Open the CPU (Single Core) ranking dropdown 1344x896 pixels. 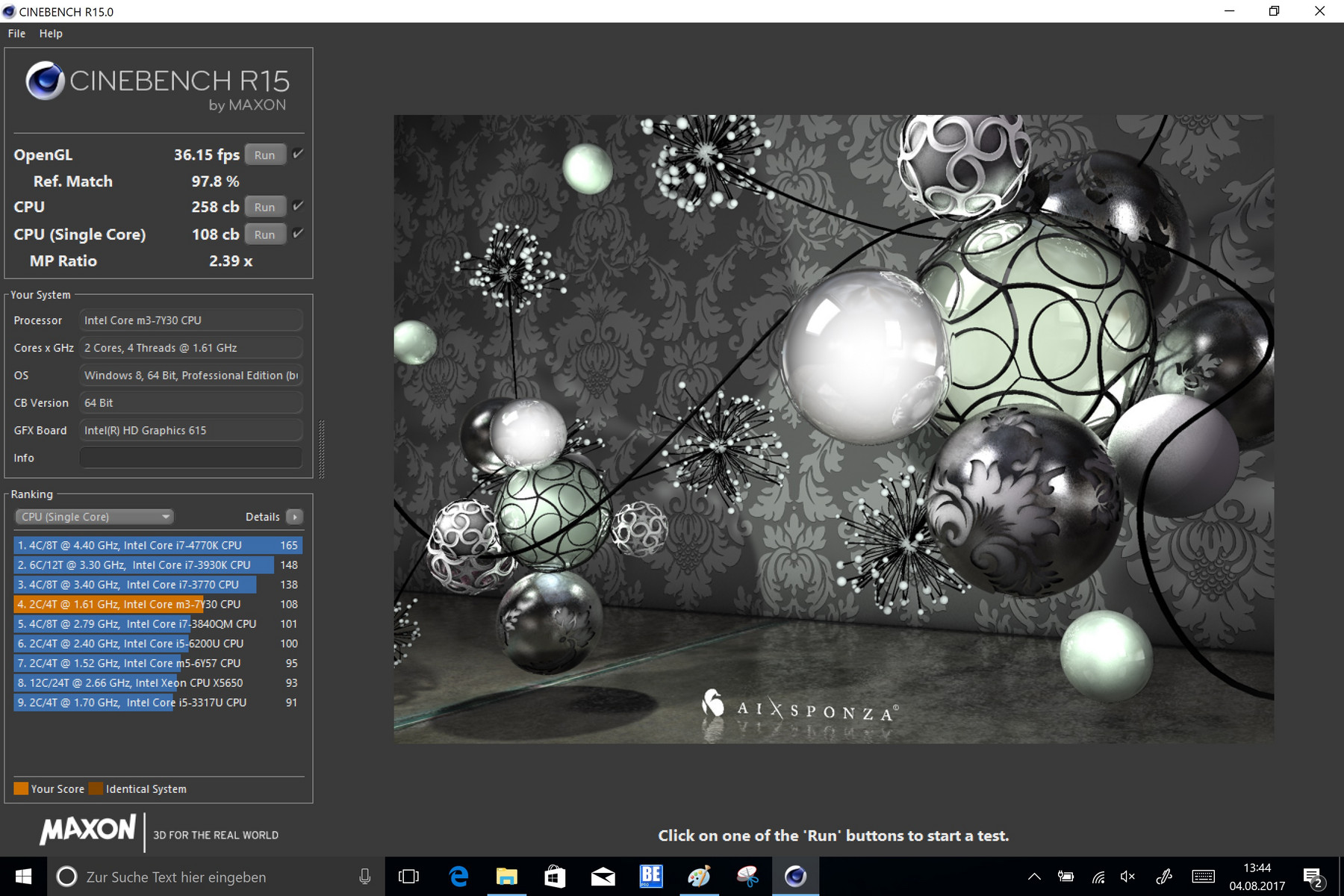[94, 517]
